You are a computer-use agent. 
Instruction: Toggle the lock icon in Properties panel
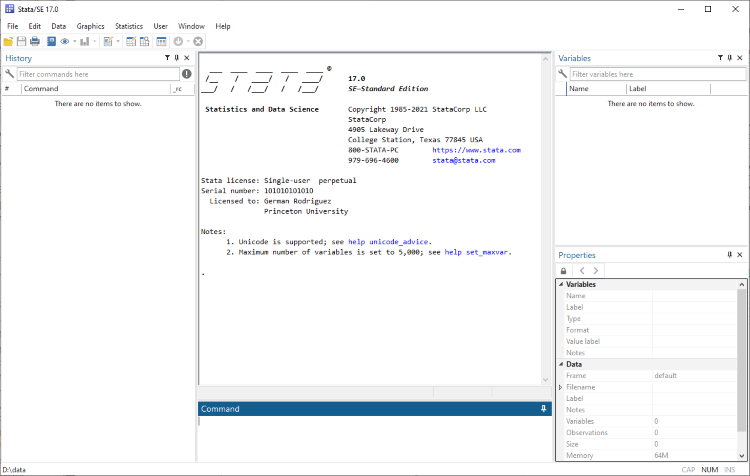(x=563, y=271)
